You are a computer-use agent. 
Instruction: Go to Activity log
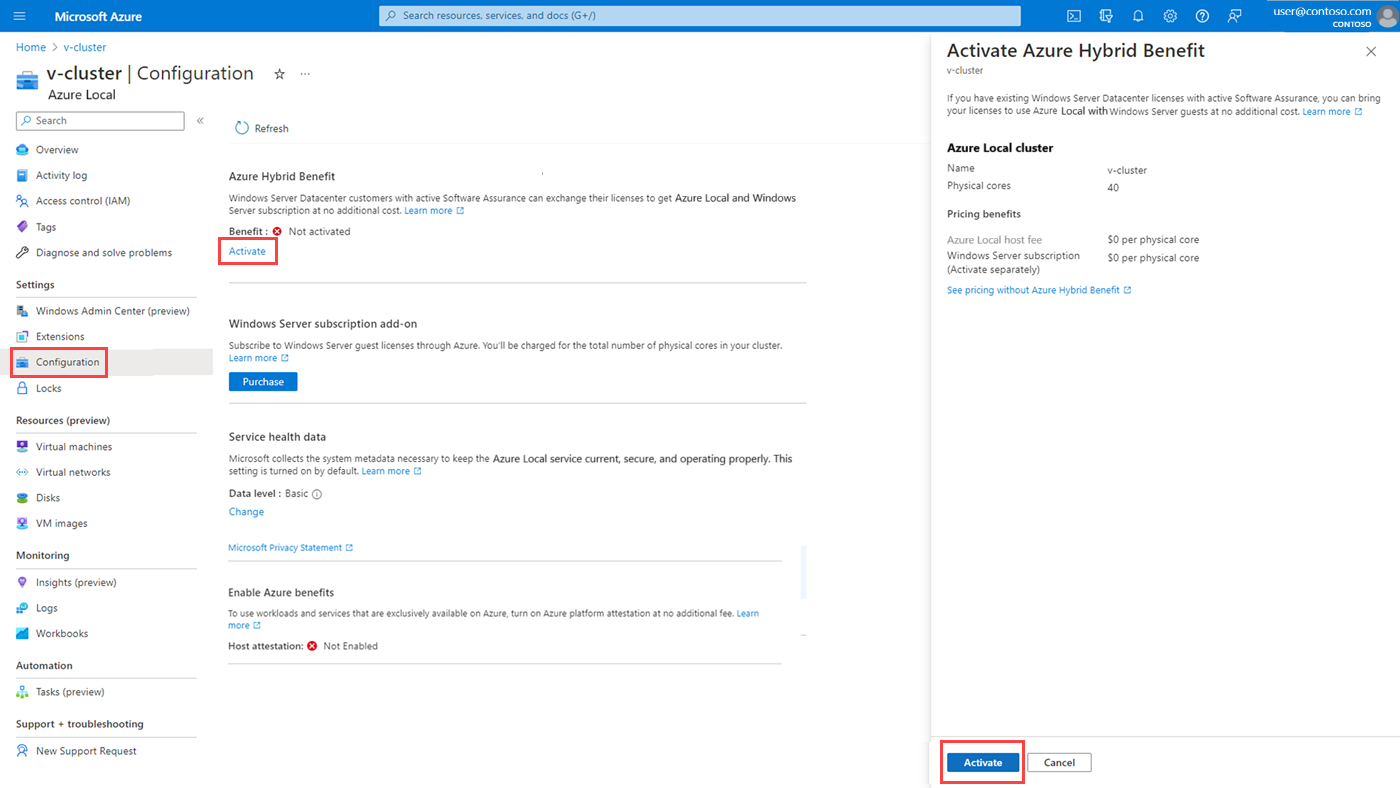(x=61, y=175)
